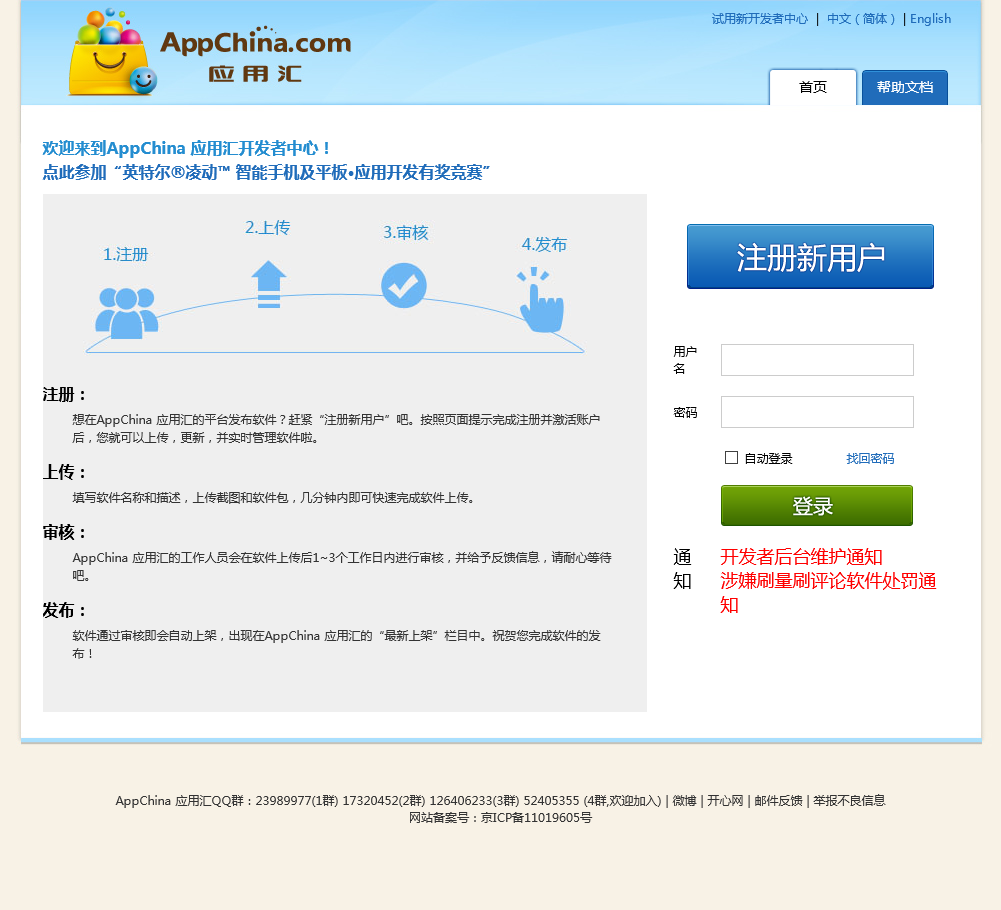1001x910 pixels.
Task: Open the 邮件反馈 footer link
Action: click(778, 801)
